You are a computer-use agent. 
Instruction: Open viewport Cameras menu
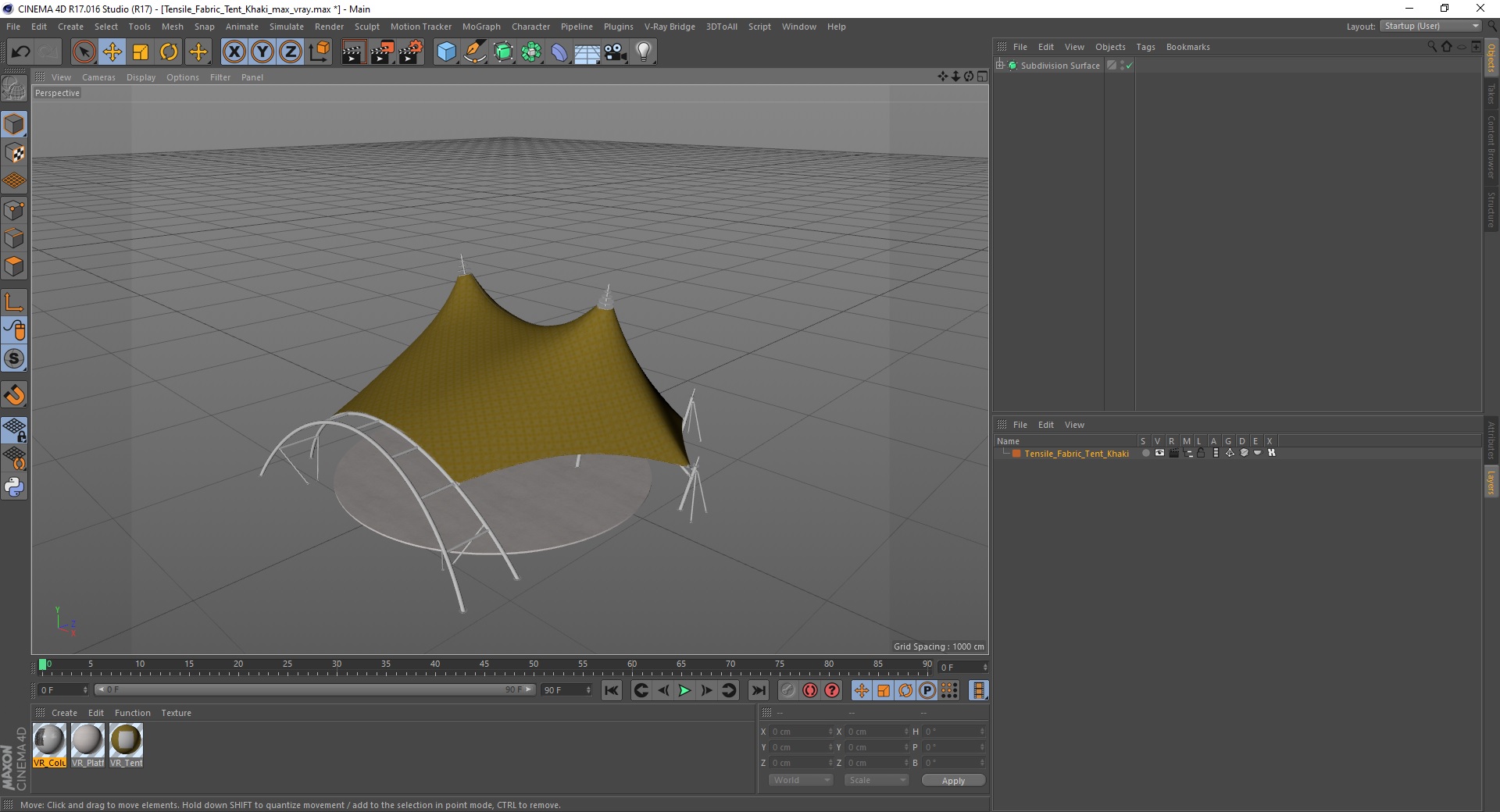pos(98,77)
